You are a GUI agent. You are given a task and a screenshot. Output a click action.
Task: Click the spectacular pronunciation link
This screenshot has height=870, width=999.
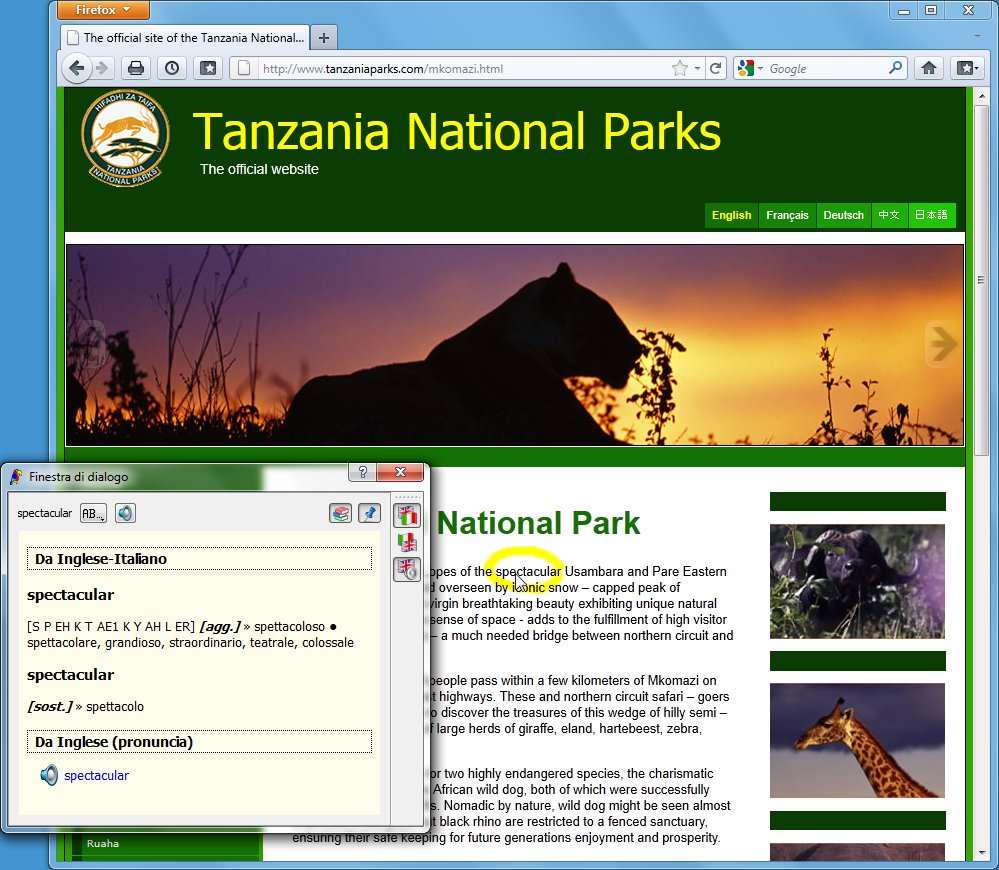pyautogui.click(x=96, y=776)
